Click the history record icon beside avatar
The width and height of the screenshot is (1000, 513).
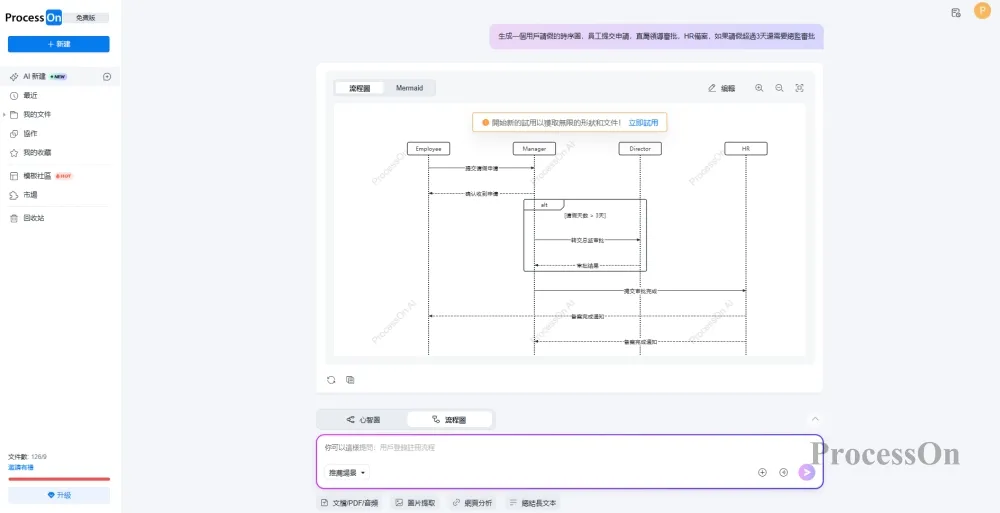coord(956,12)
